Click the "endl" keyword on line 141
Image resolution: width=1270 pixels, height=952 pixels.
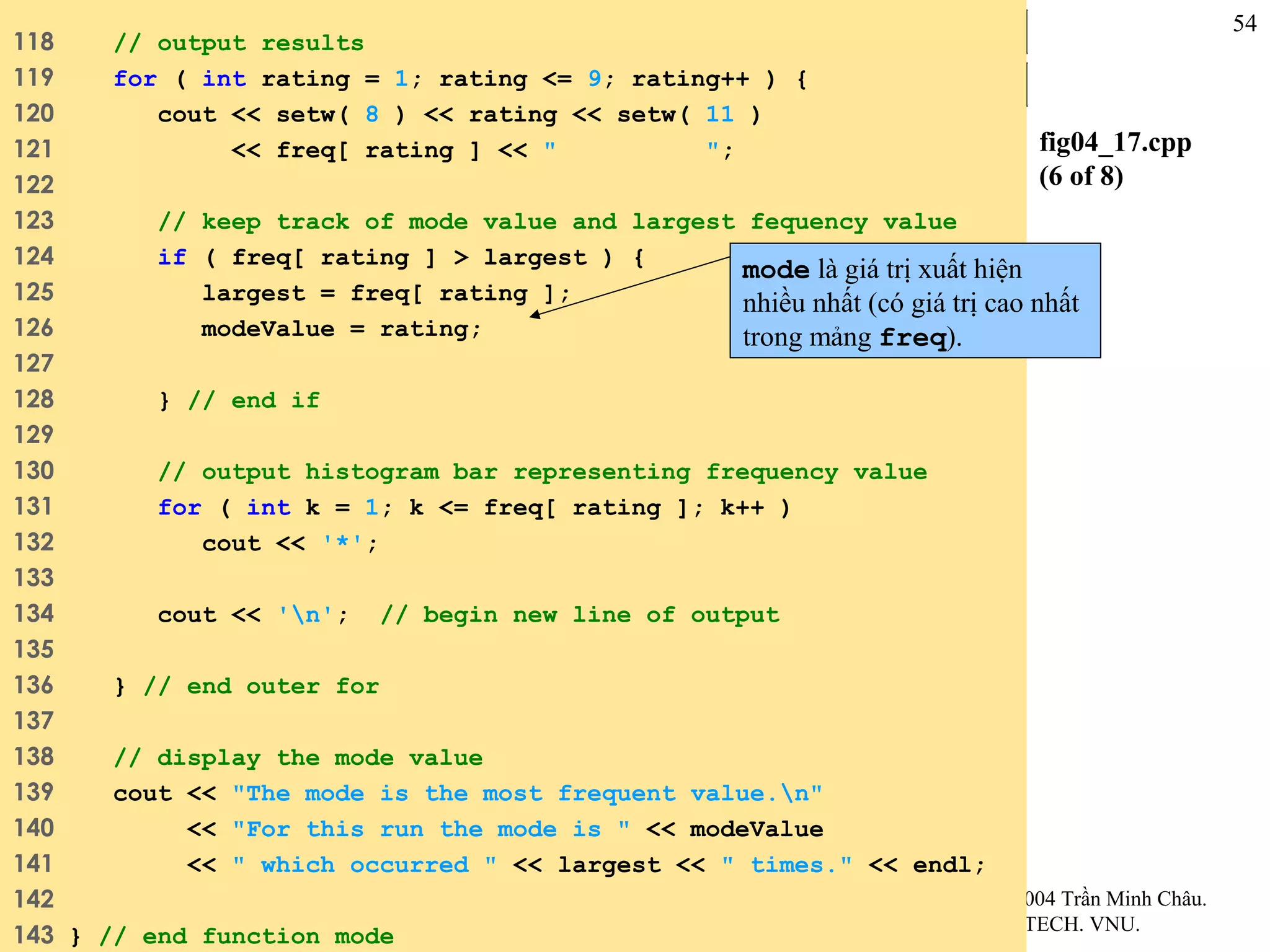[x=941, y=865]
